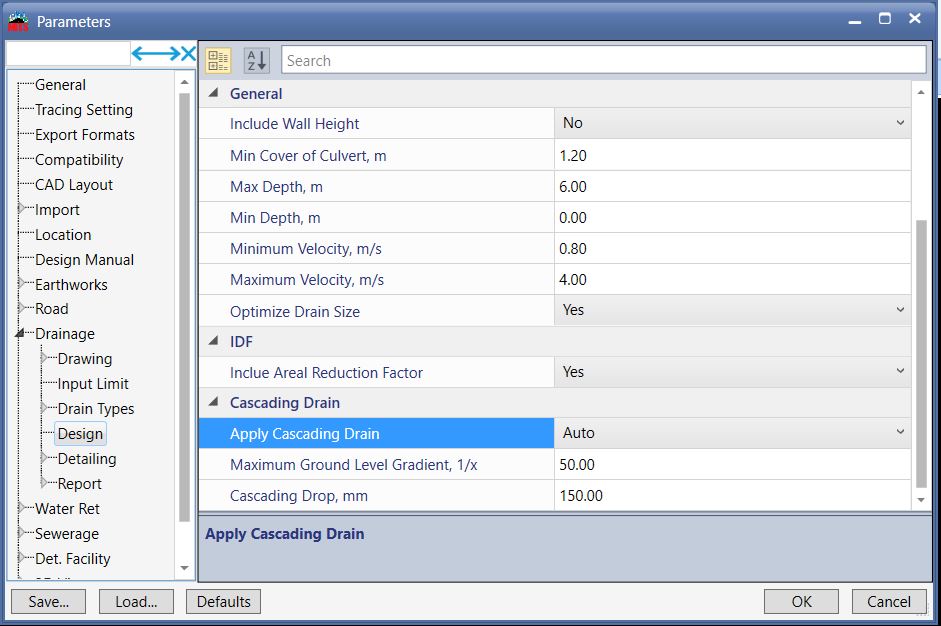Click the Load... button
The image size is (941, 626).
[136, 601]
